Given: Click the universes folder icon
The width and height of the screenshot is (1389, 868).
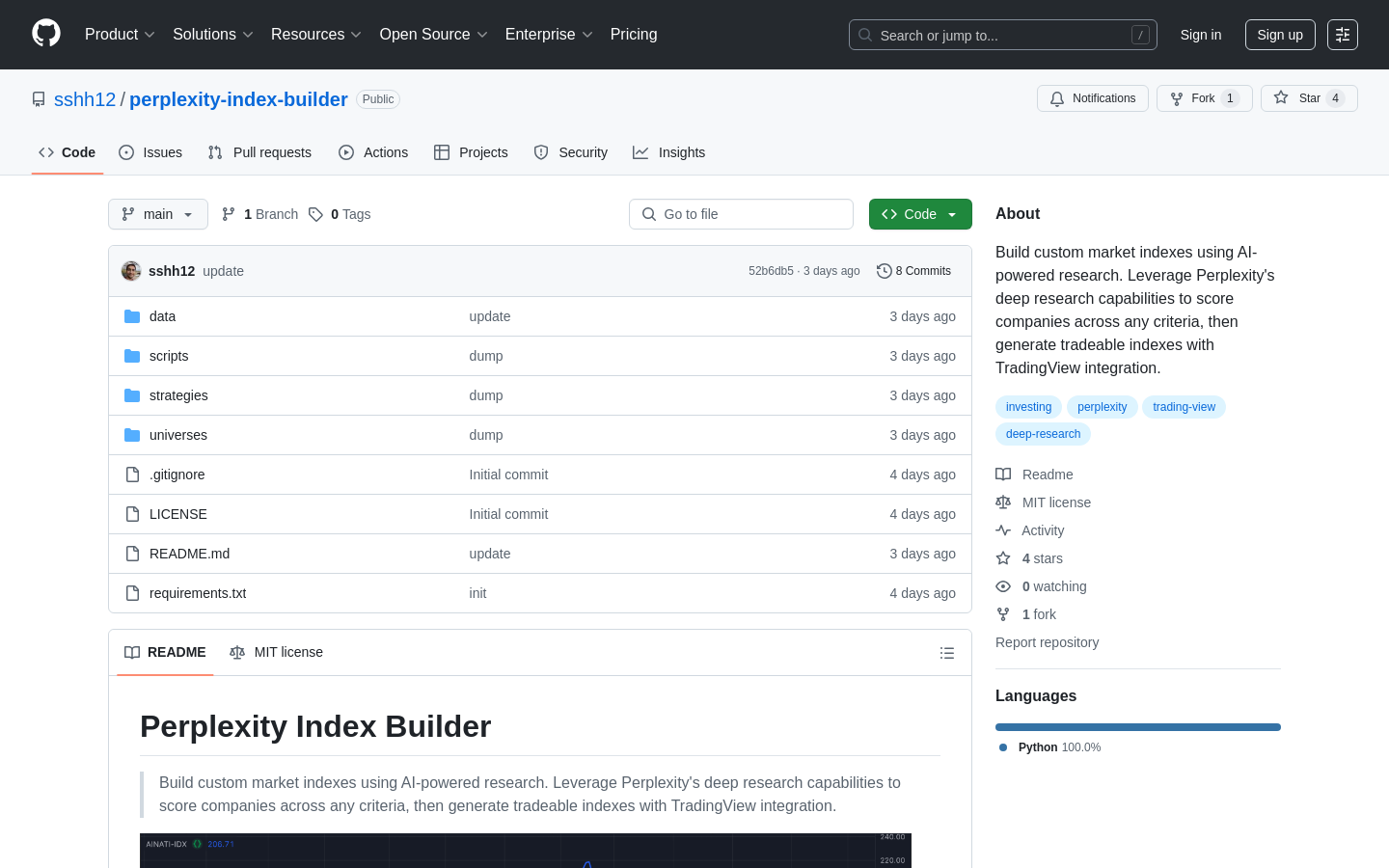Looking at the screenshot, I should pos(132,435).
